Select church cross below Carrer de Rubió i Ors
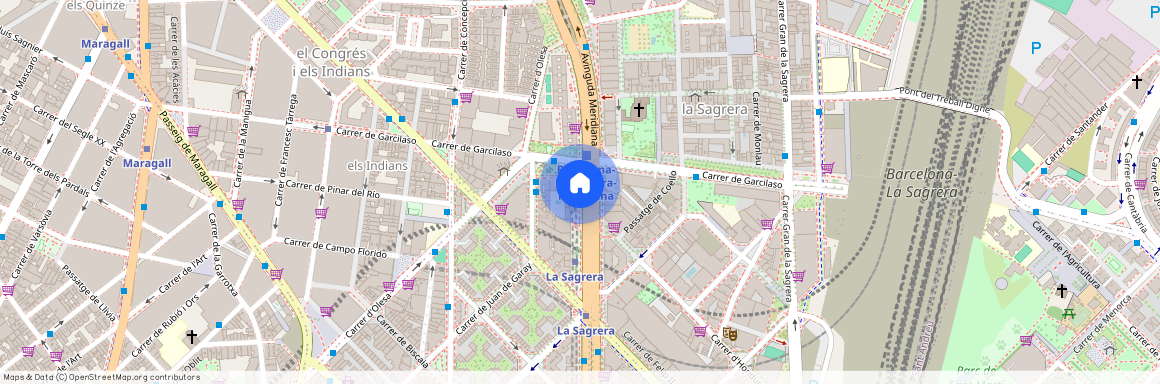Viewport: 1160px width, 384px height. [x=192, y=337]
